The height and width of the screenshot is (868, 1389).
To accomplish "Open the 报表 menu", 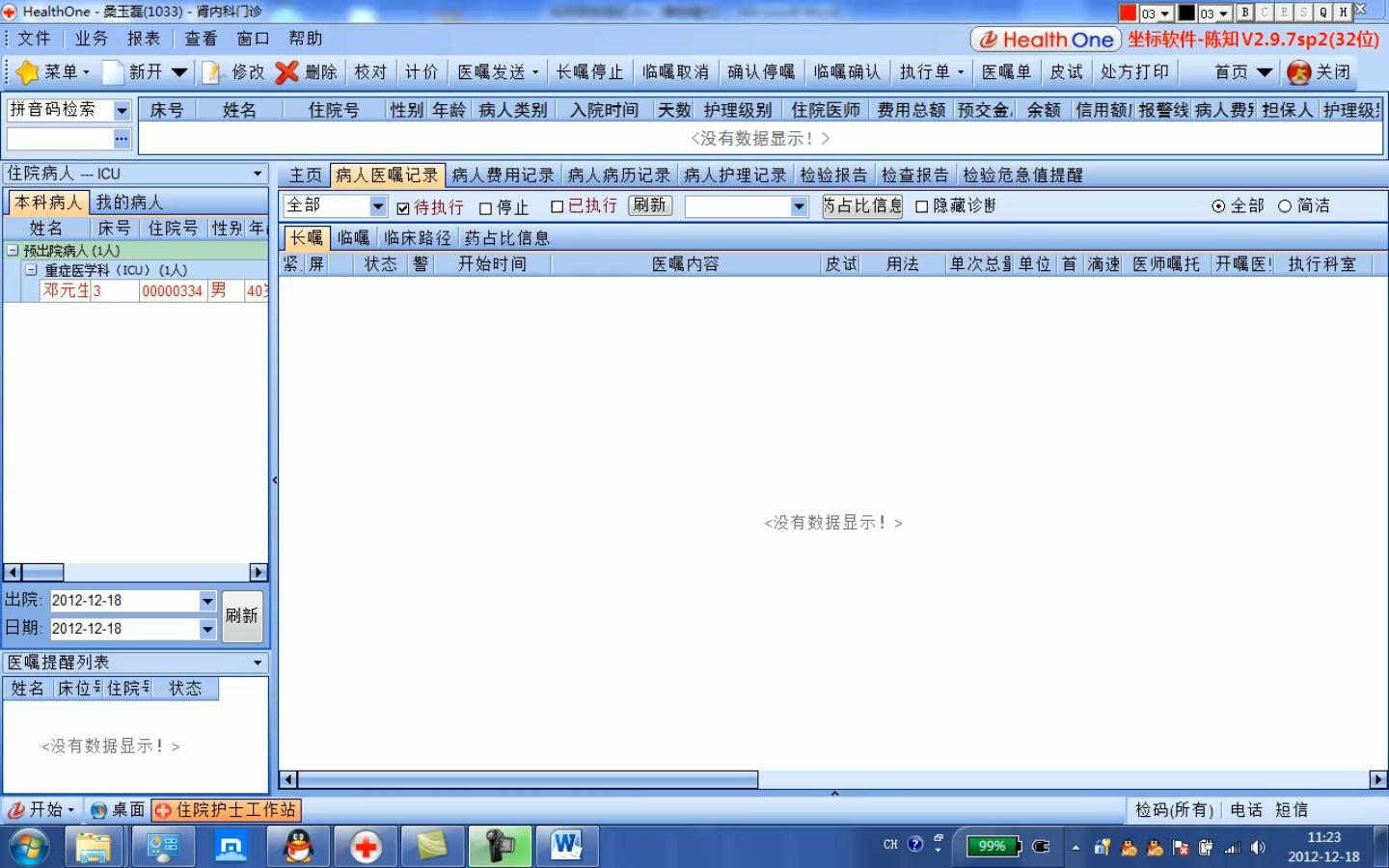I will [144, 39].
